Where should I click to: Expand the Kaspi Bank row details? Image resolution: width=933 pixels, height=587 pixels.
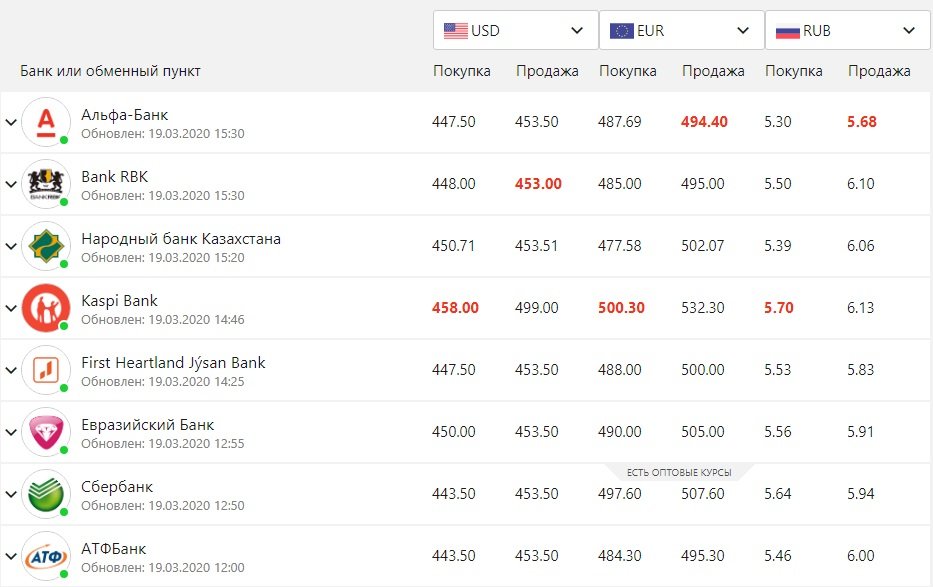coord(11,308)
